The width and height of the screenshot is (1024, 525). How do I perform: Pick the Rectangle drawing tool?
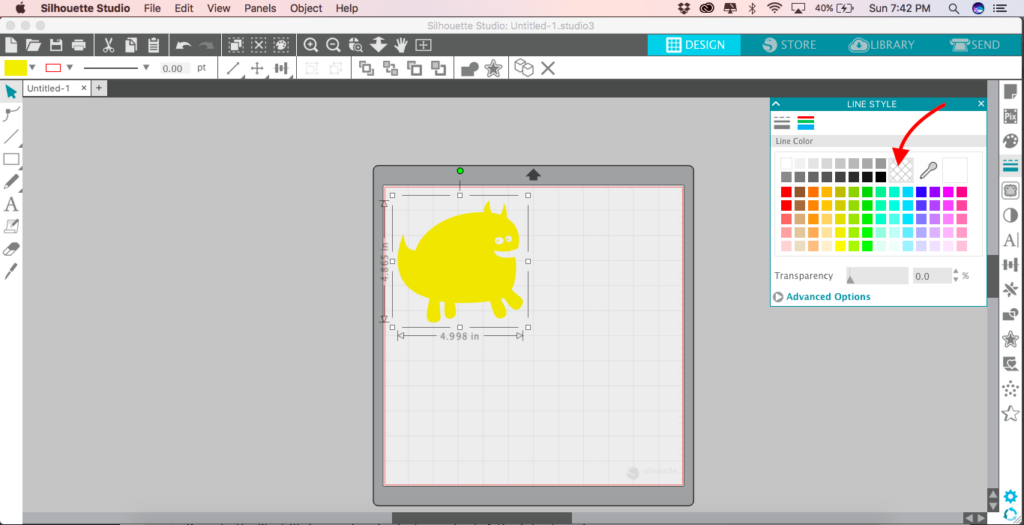click(x=11, y=159)
